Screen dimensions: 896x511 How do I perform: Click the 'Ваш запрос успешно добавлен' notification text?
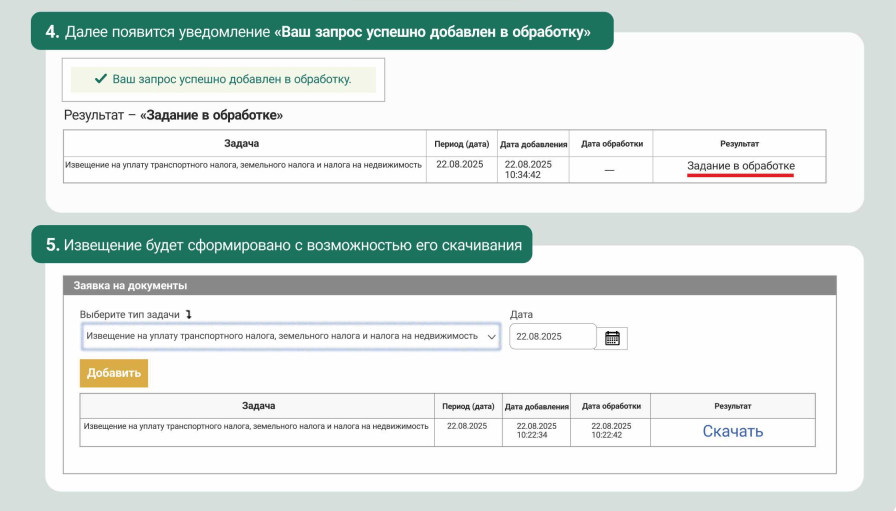pyautogui.click(x=232, y=79)
